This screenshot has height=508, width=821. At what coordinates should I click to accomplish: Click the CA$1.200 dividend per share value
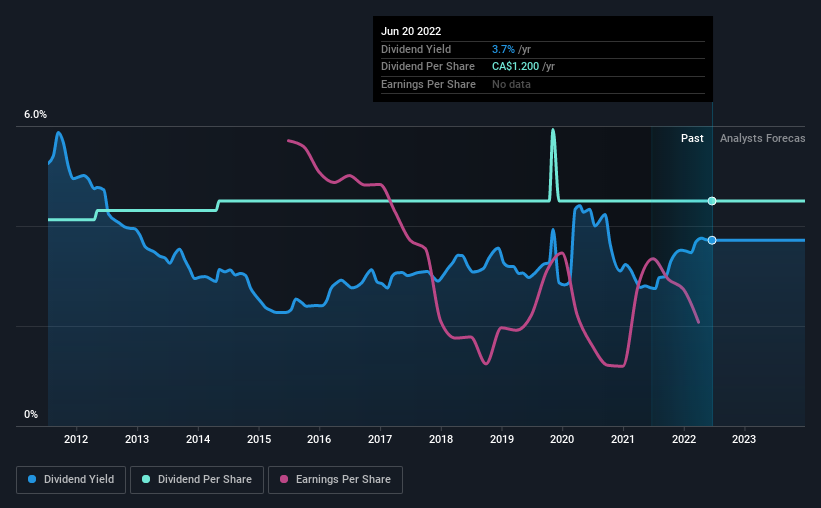point(515,67)
